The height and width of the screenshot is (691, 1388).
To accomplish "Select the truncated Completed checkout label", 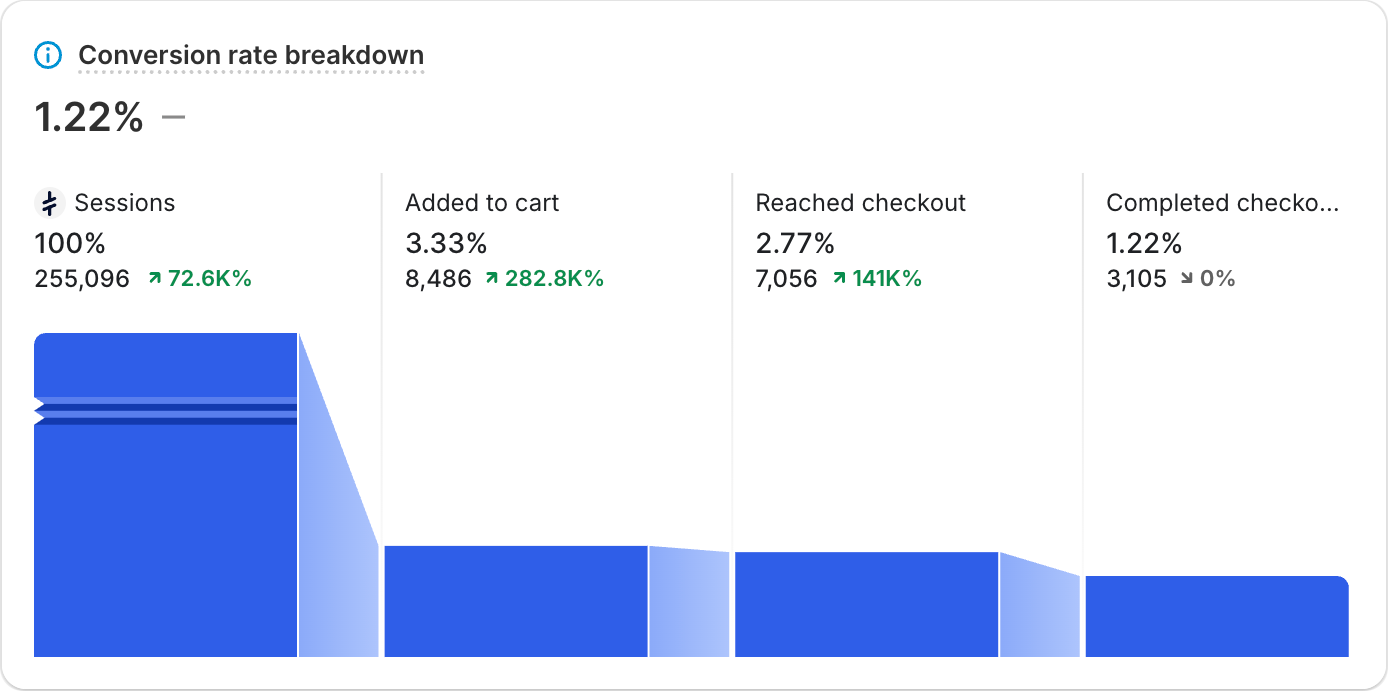I will 1222,203.
